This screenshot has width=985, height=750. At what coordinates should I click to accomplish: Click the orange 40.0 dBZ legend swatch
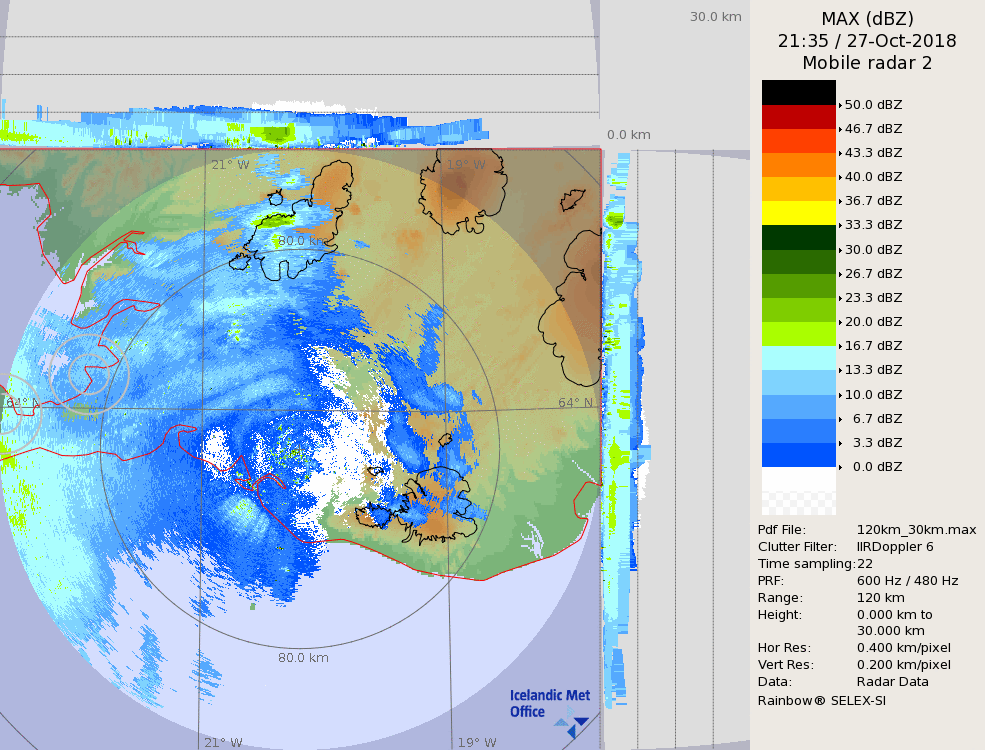point(798,165)
